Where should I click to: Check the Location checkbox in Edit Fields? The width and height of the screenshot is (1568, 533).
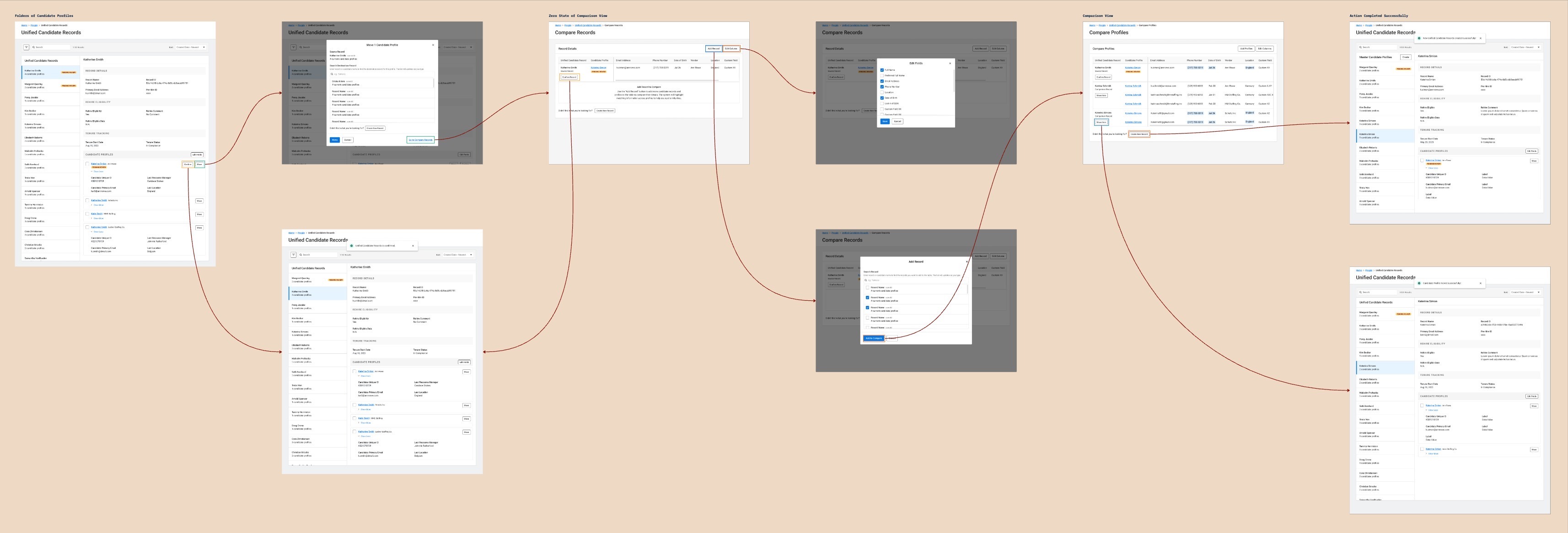882,92
